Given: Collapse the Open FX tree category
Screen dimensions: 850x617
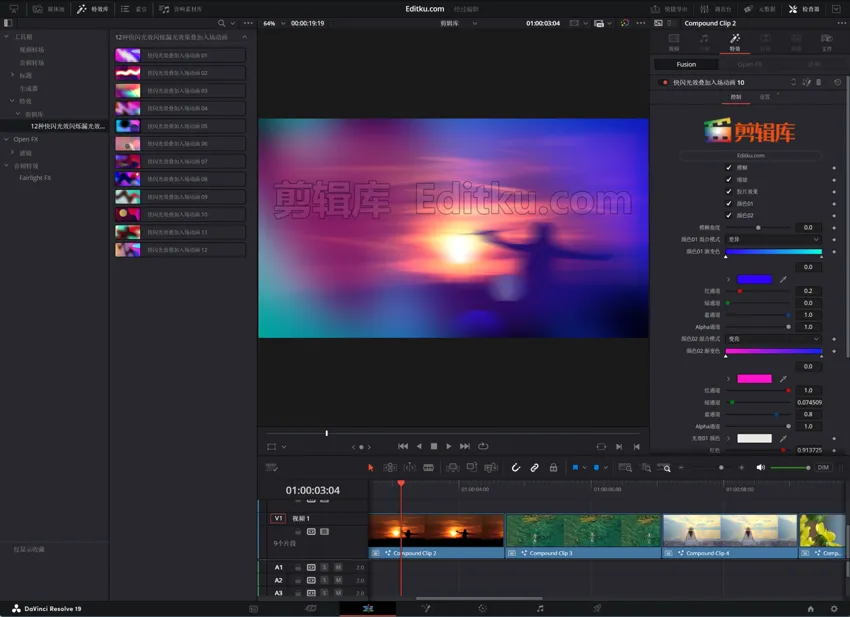Looking at the screenshot, I should pos(7,139).
